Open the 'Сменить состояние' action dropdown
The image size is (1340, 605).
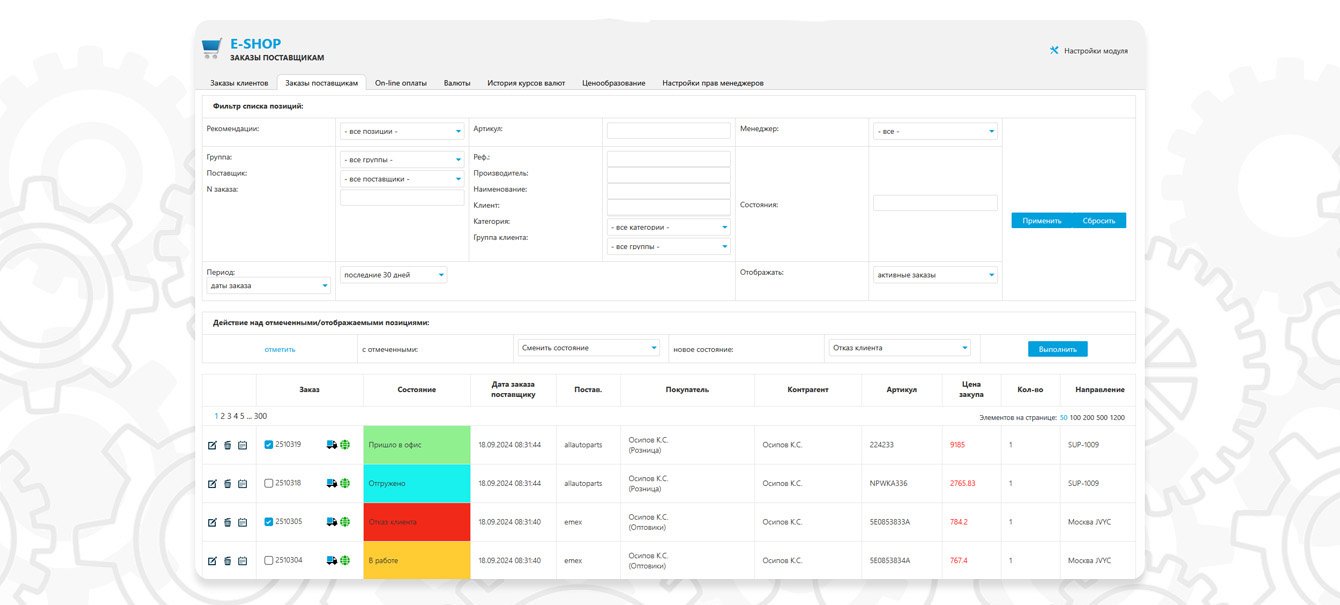[x=590, y=347]
